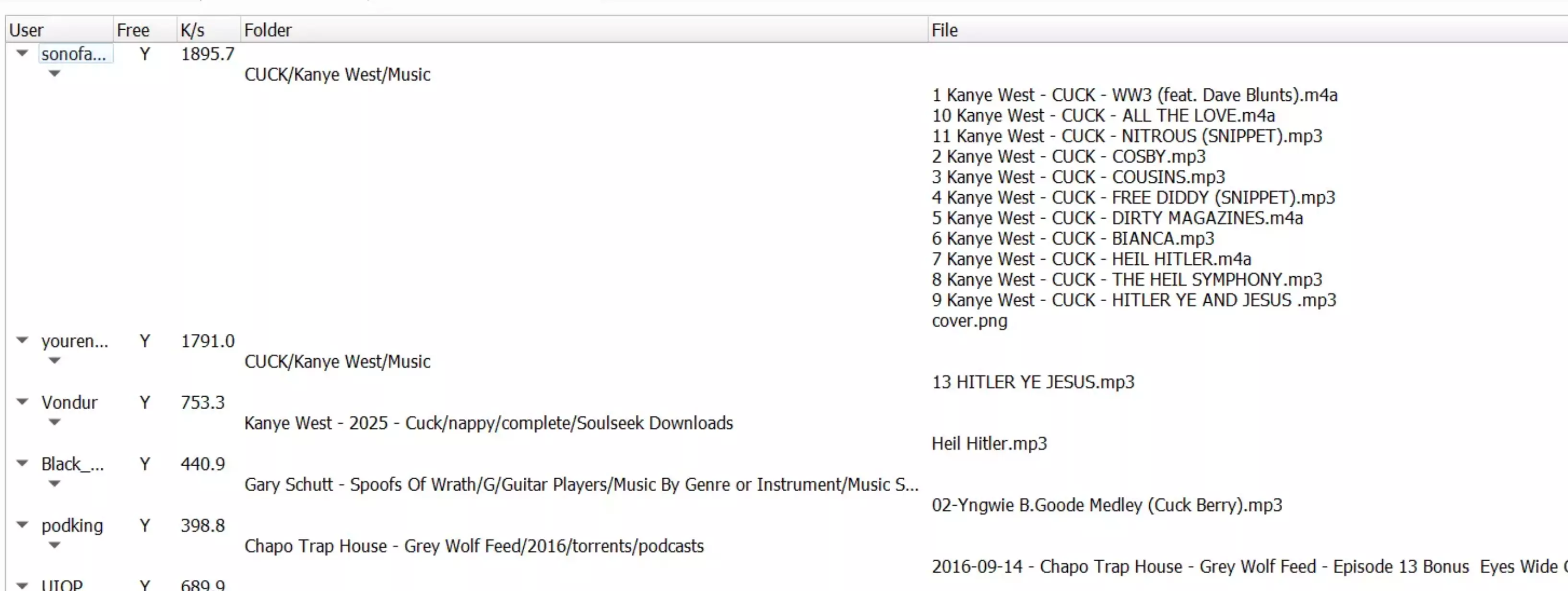Click the Folder column header

584,30
